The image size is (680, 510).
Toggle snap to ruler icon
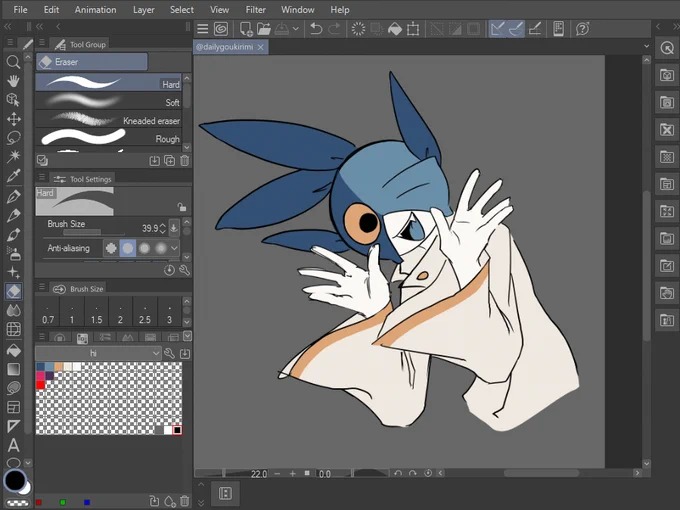pos(497,29)
